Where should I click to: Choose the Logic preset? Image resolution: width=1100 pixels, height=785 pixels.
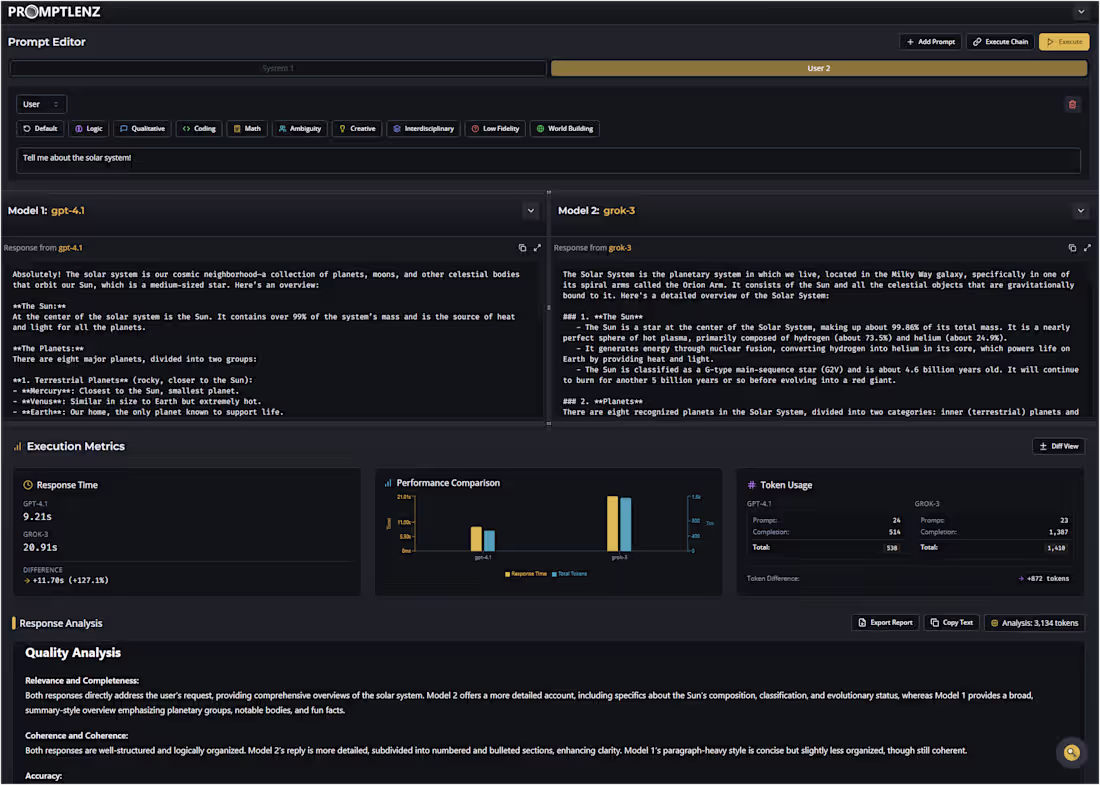point(89,129)
